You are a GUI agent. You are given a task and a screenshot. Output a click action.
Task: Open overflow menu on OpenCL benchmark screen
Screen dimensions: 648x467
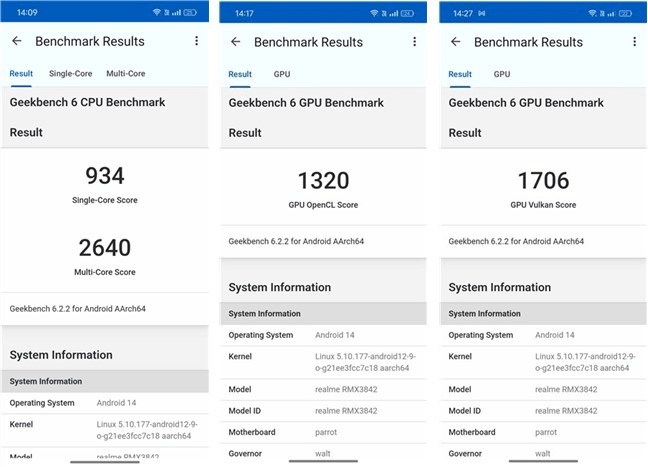(416, 42)
